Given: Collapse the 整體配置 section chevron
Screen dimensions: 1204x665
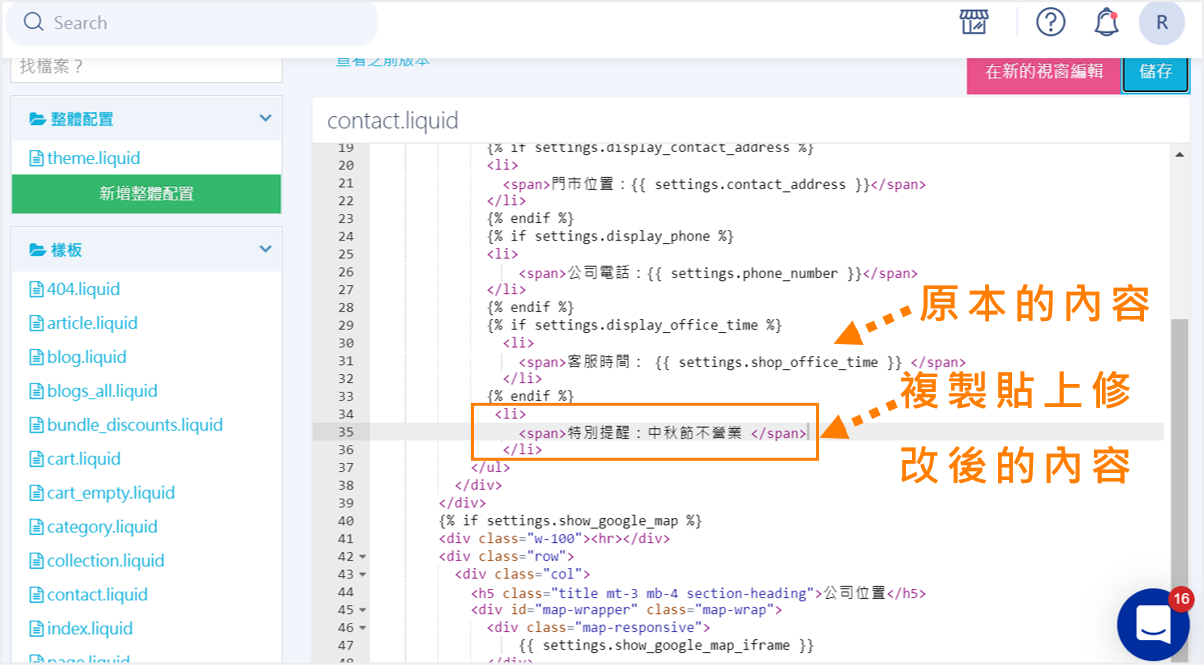Looking at the screenshot, I should click(x=265, y=118).
